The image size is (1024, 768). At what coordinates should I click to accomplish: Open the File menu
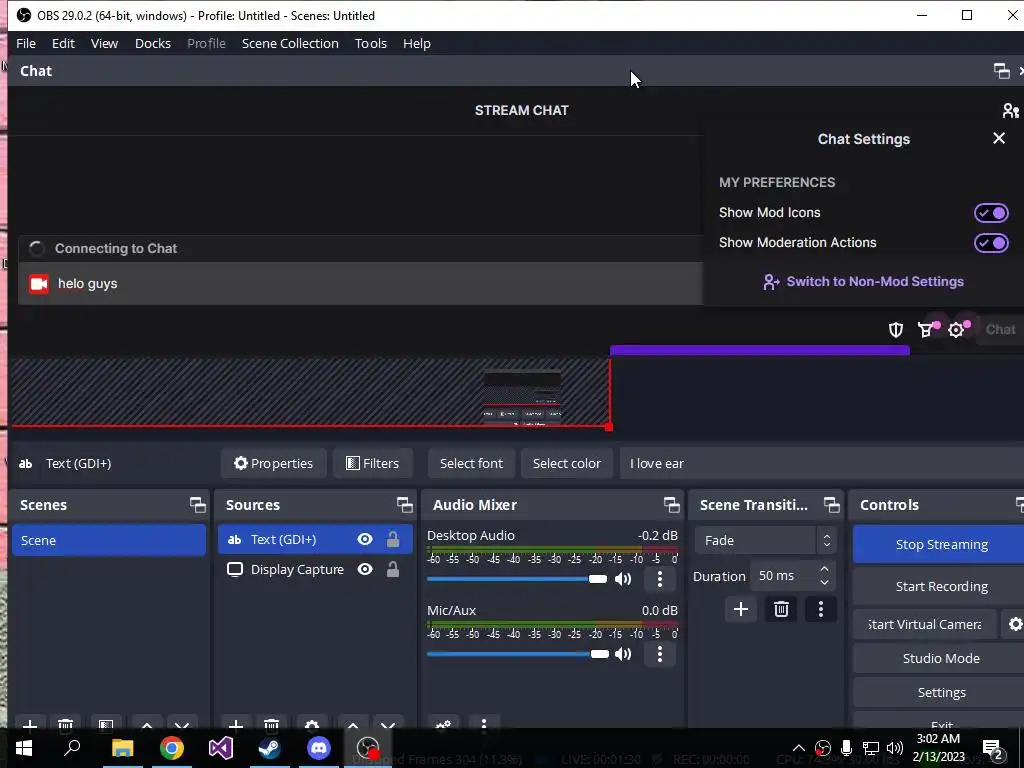[26, 43]
